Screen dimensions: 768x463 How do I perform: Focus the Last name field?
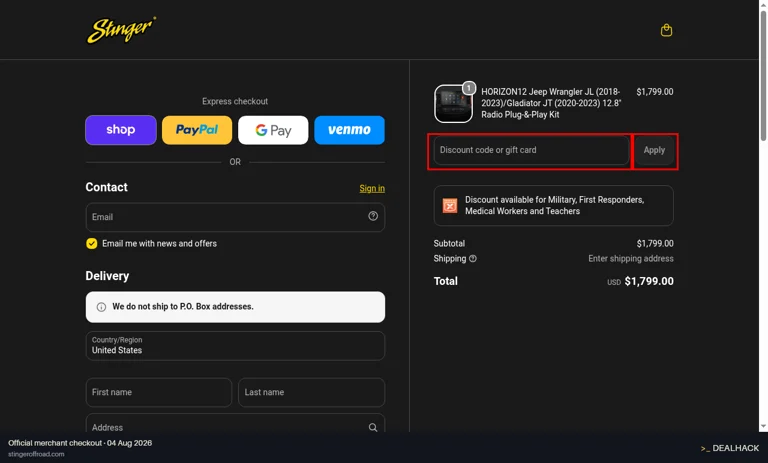pos(312,392)
